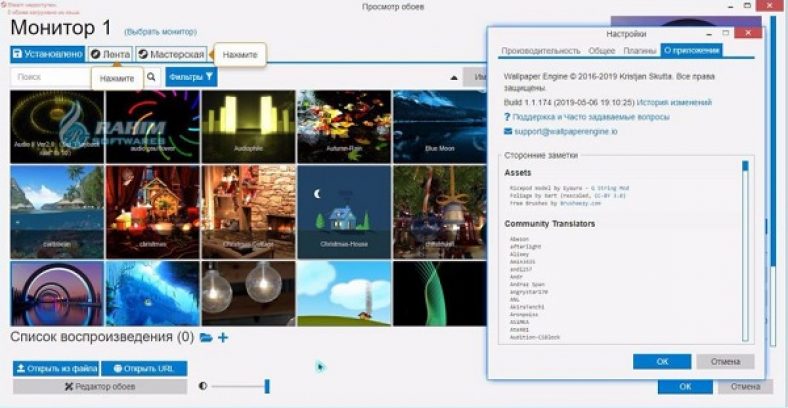Select the Christmas bell ornaments thumbnail
Image resolution: width=788 pixels, height=408 pixels.
(x=439, y=212)
